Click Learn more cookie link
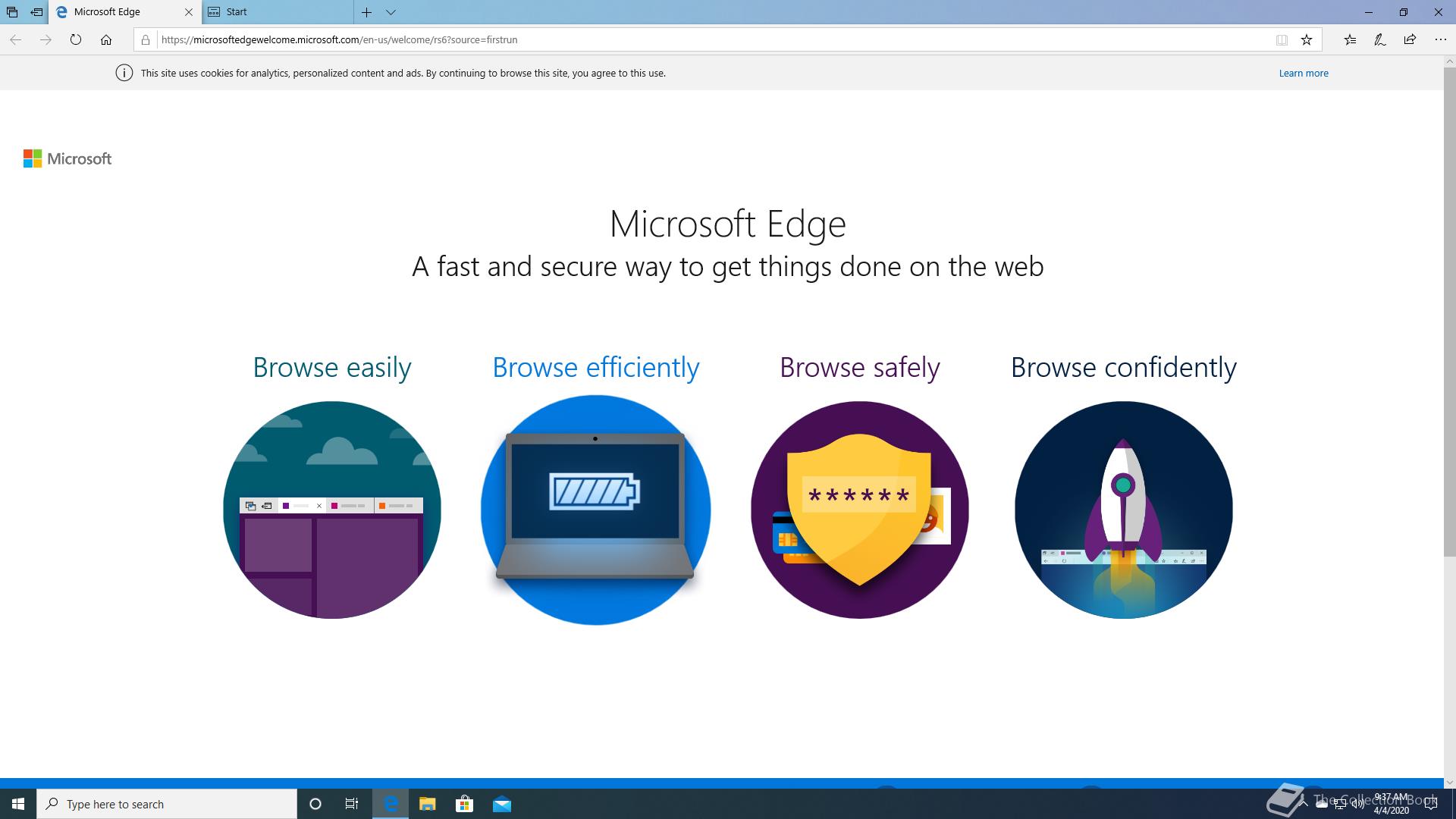The height and width of the screenshot is (819, 1456). coord(1303,74)
